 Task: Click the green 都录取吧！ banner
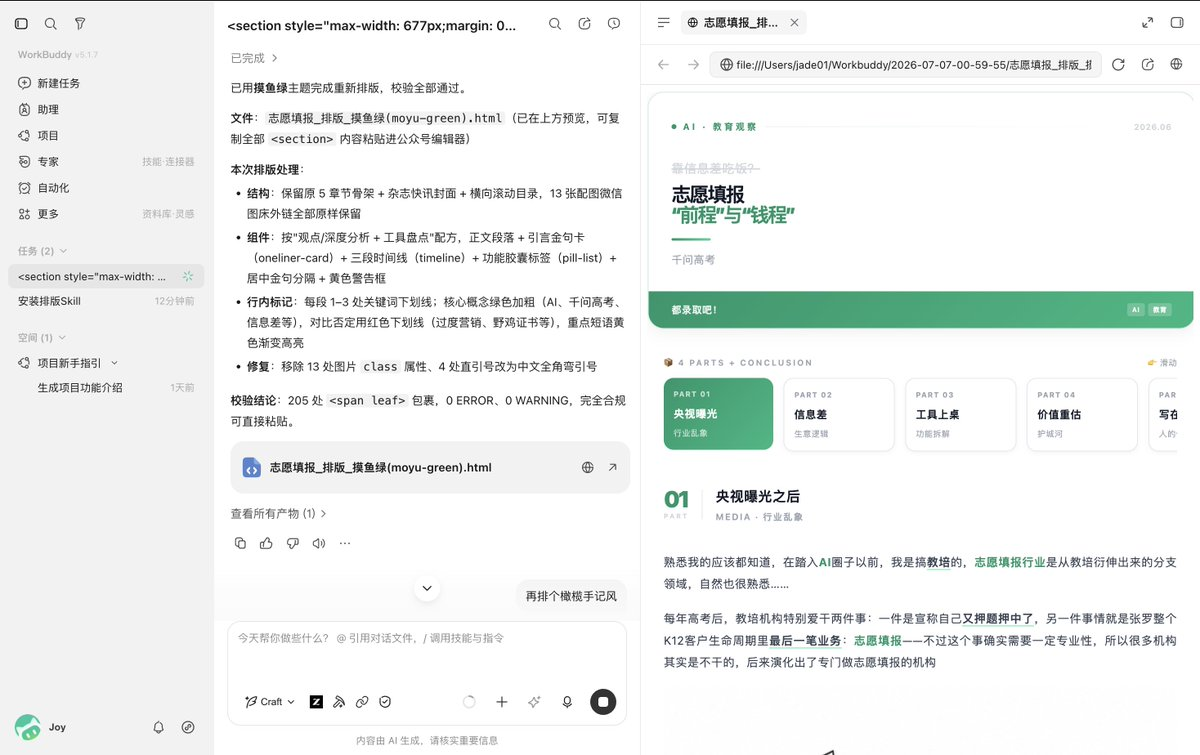click(x=920, y=310)
